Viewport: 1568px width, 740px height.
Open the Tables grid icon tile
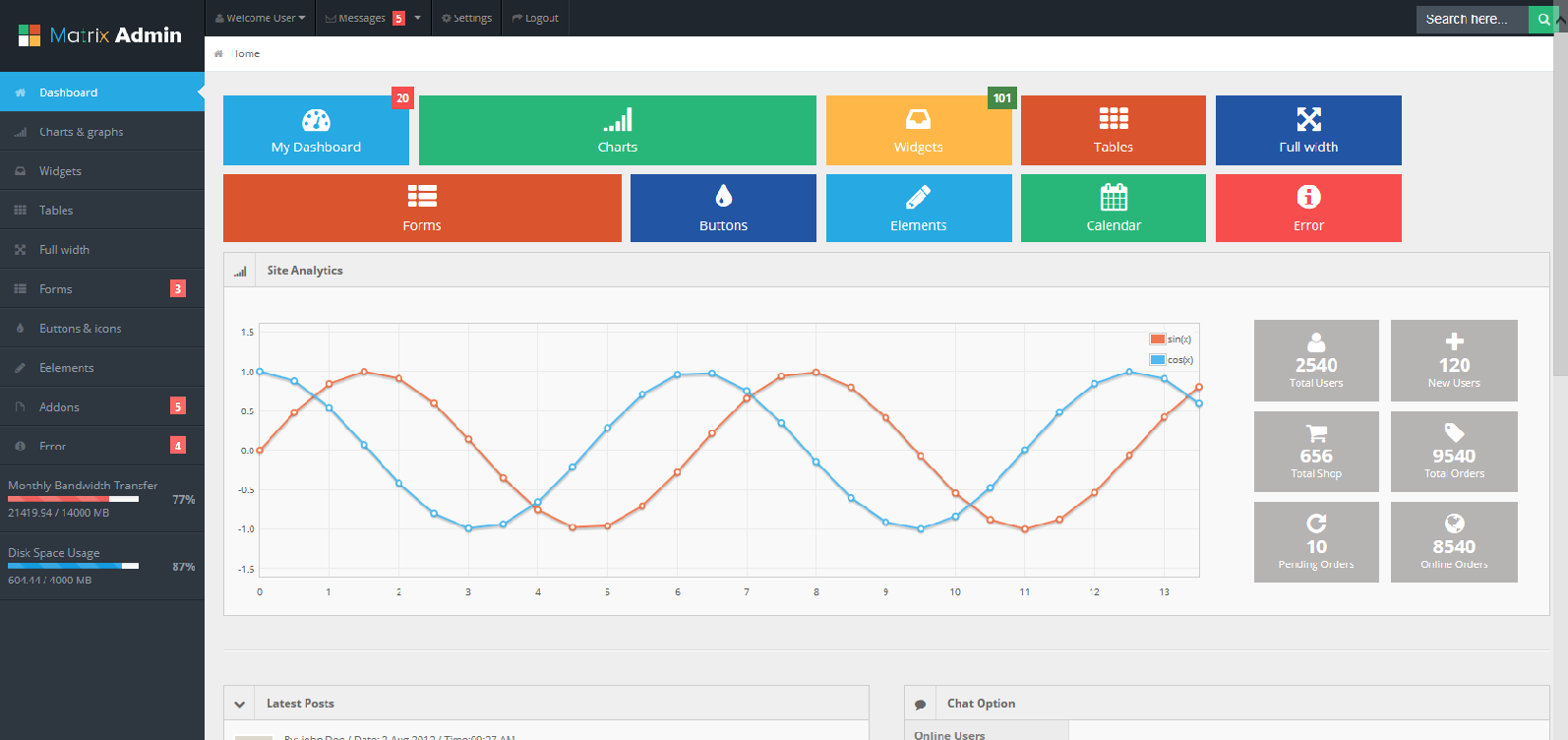[1113, 130]
